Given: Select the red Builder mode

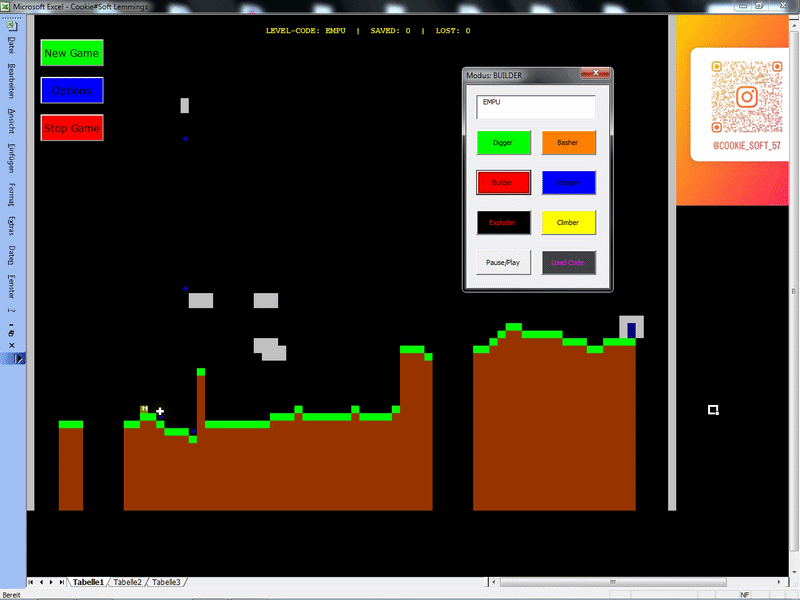Looking at the screenshot, I should pyautogui.click(x=504, y=182).
